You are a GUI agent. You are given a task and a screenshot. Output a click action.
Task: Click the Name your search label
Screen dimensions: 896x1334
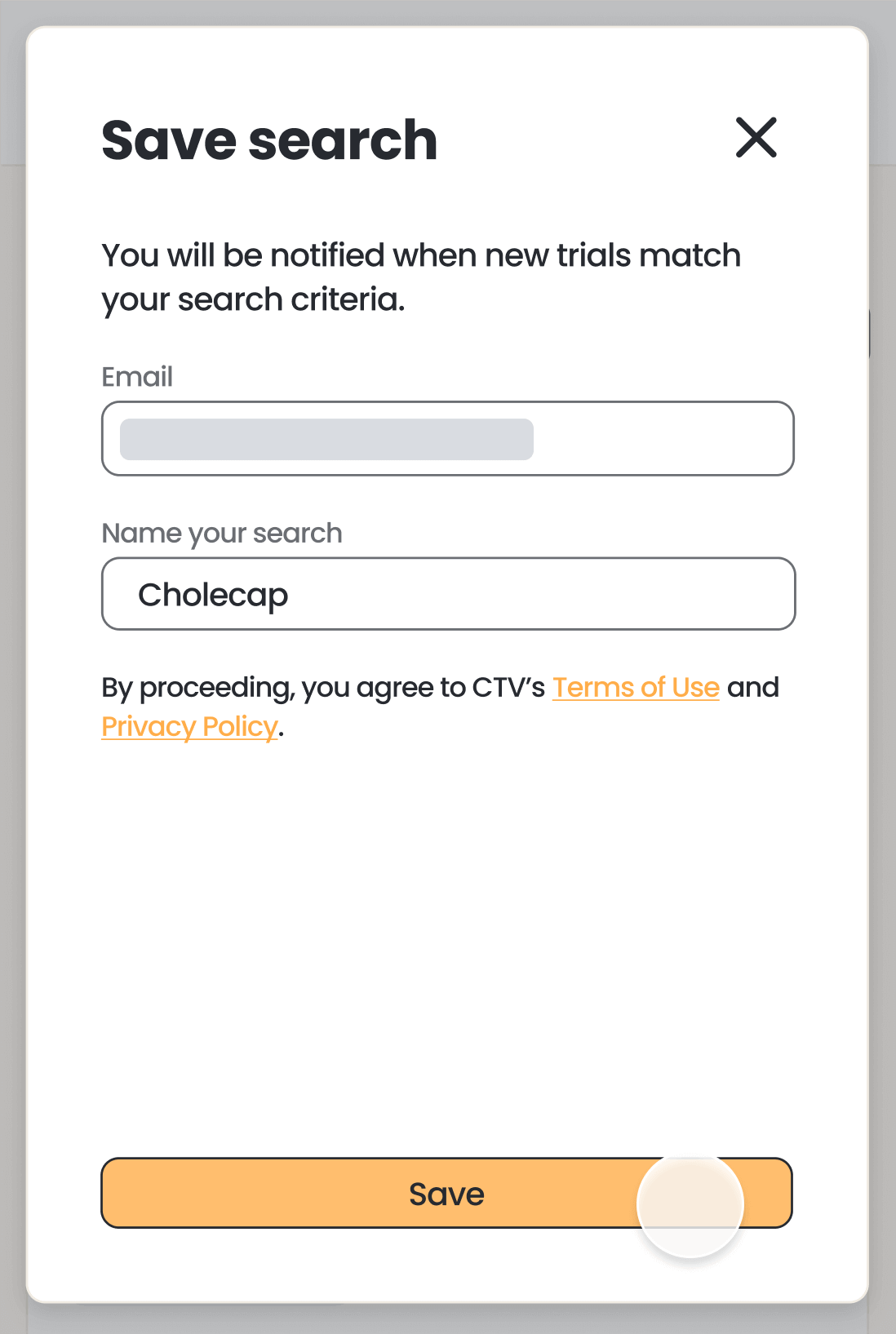[x=222, y=534]
